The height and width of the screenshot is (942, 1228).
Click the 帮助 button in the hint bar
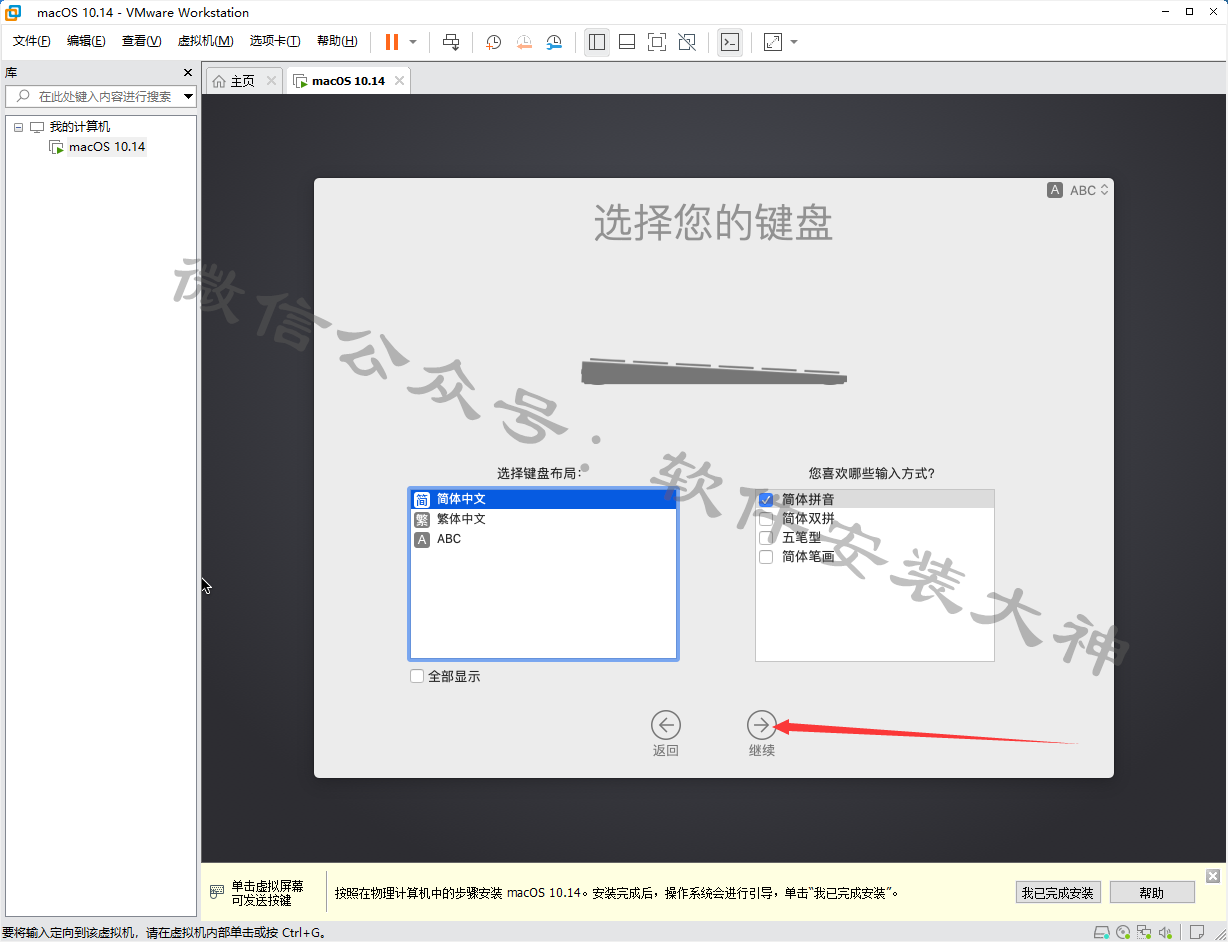(x=1152, y=893)
